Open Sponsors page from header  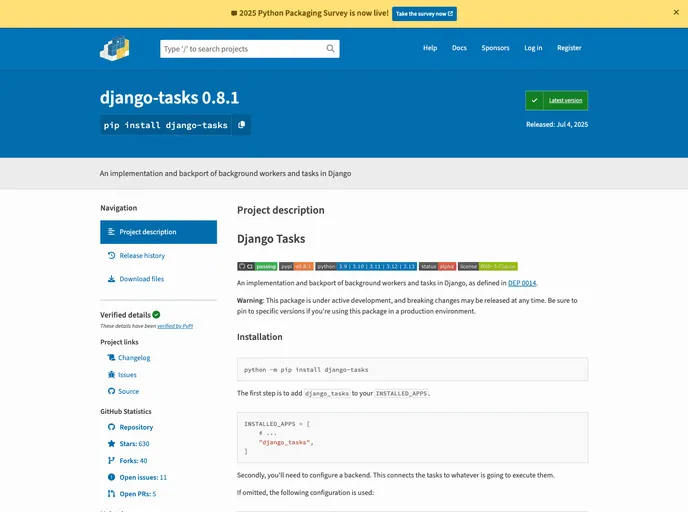pyautogui.click(x=495, y=48)
